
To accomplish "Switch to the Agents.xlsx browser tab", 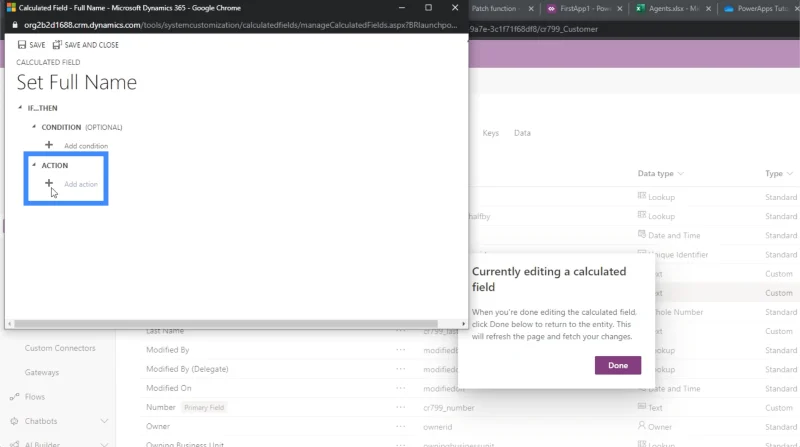I will pos(673,9).
